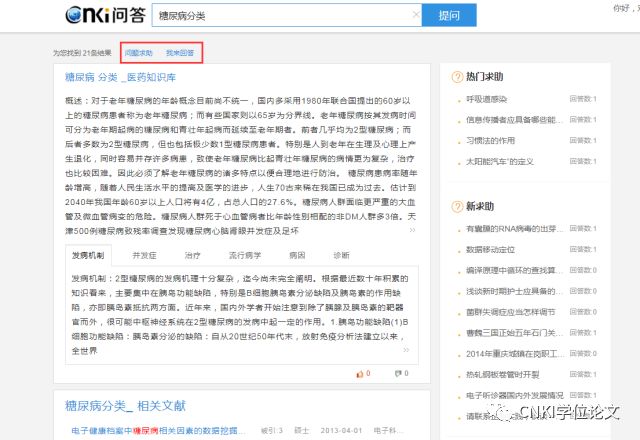Click the thumbs-up like icon
This screenshot has width=640, height=440.
coord(360,373)
